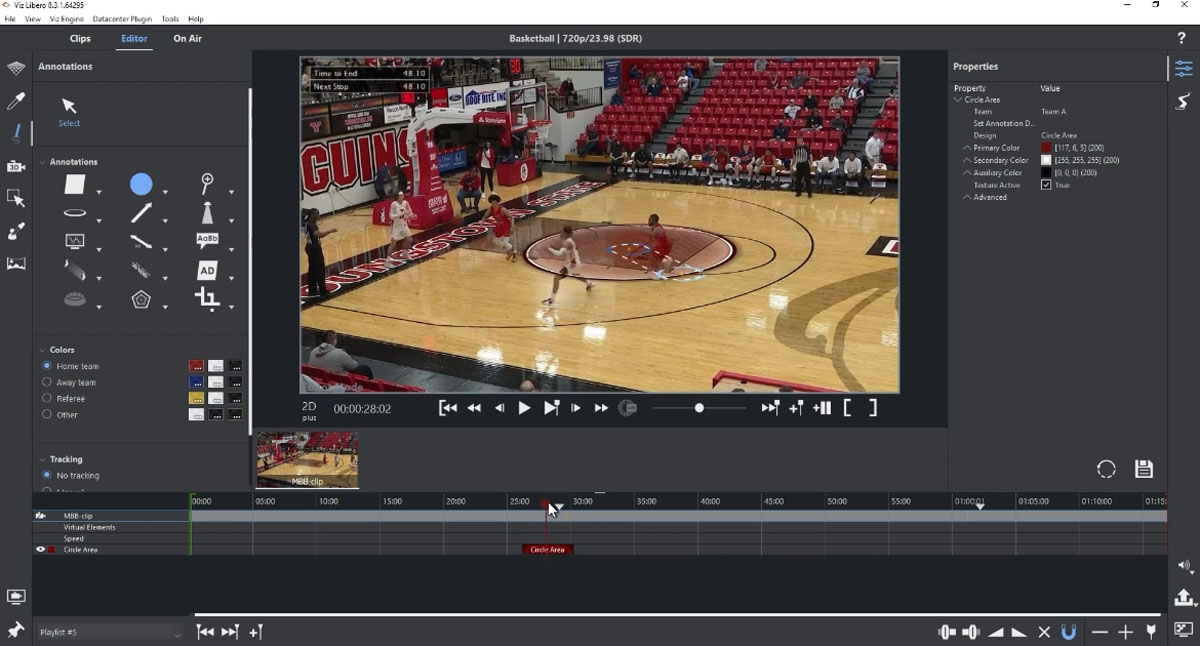Select the Referee radio button

pos(47,398)
